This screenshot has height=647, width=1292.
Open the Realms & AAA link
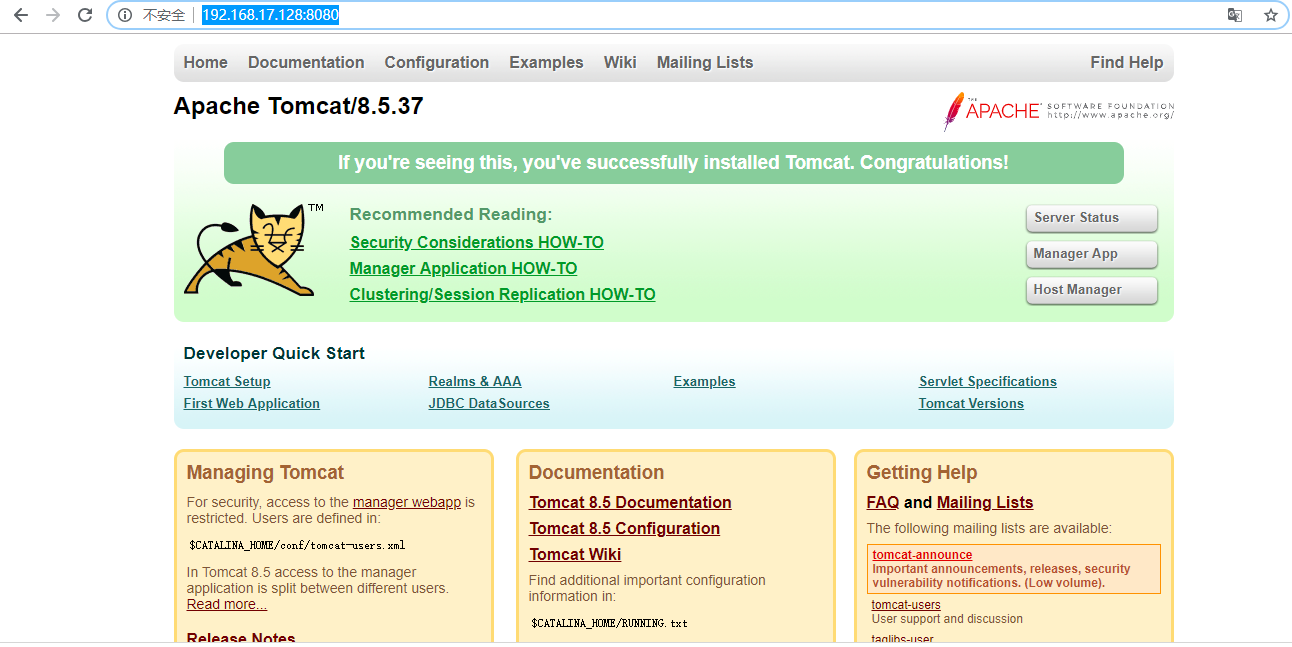point(475,381)
